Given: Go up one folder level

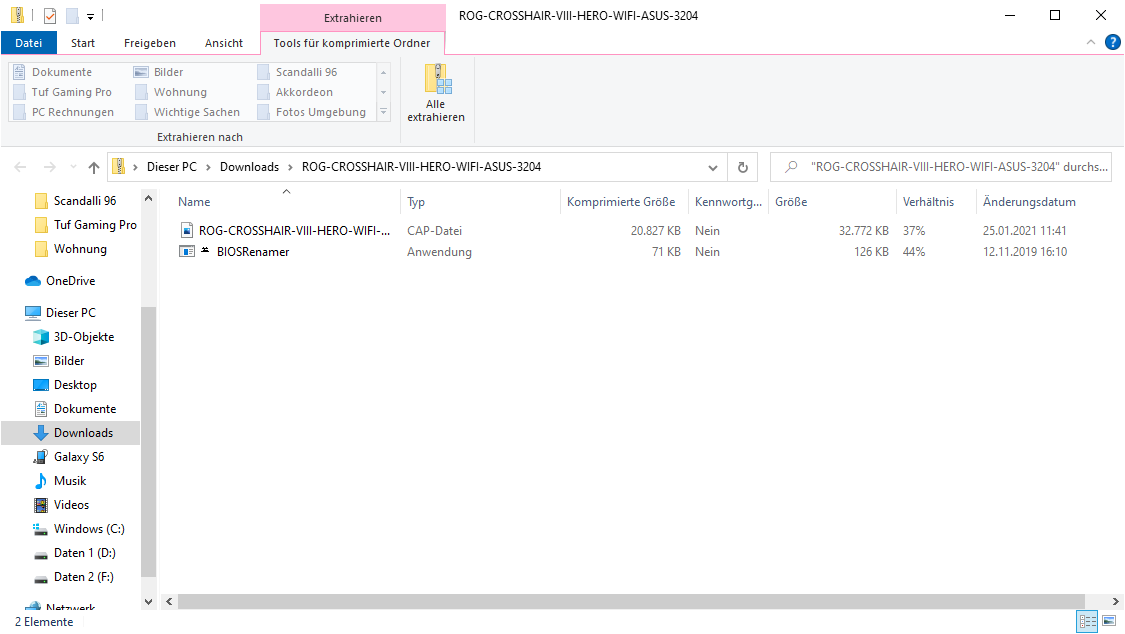Looking at the screenshot, I should (x=94, y=167).
